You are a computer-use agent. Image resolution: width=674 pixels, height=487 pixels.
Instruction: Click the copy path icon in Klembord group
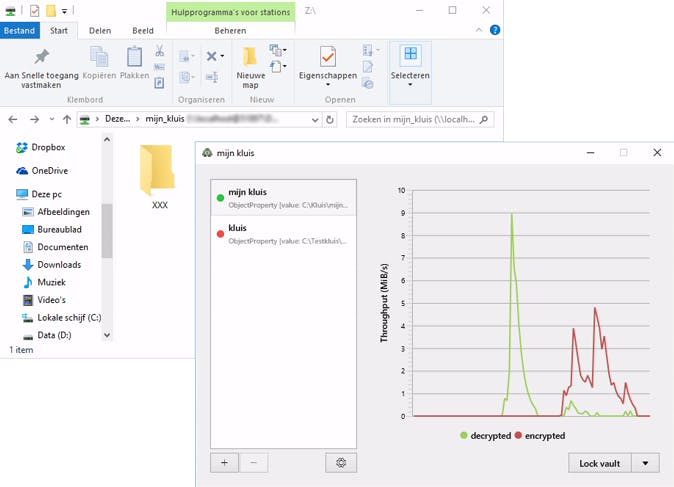click(x=159, y=67)
